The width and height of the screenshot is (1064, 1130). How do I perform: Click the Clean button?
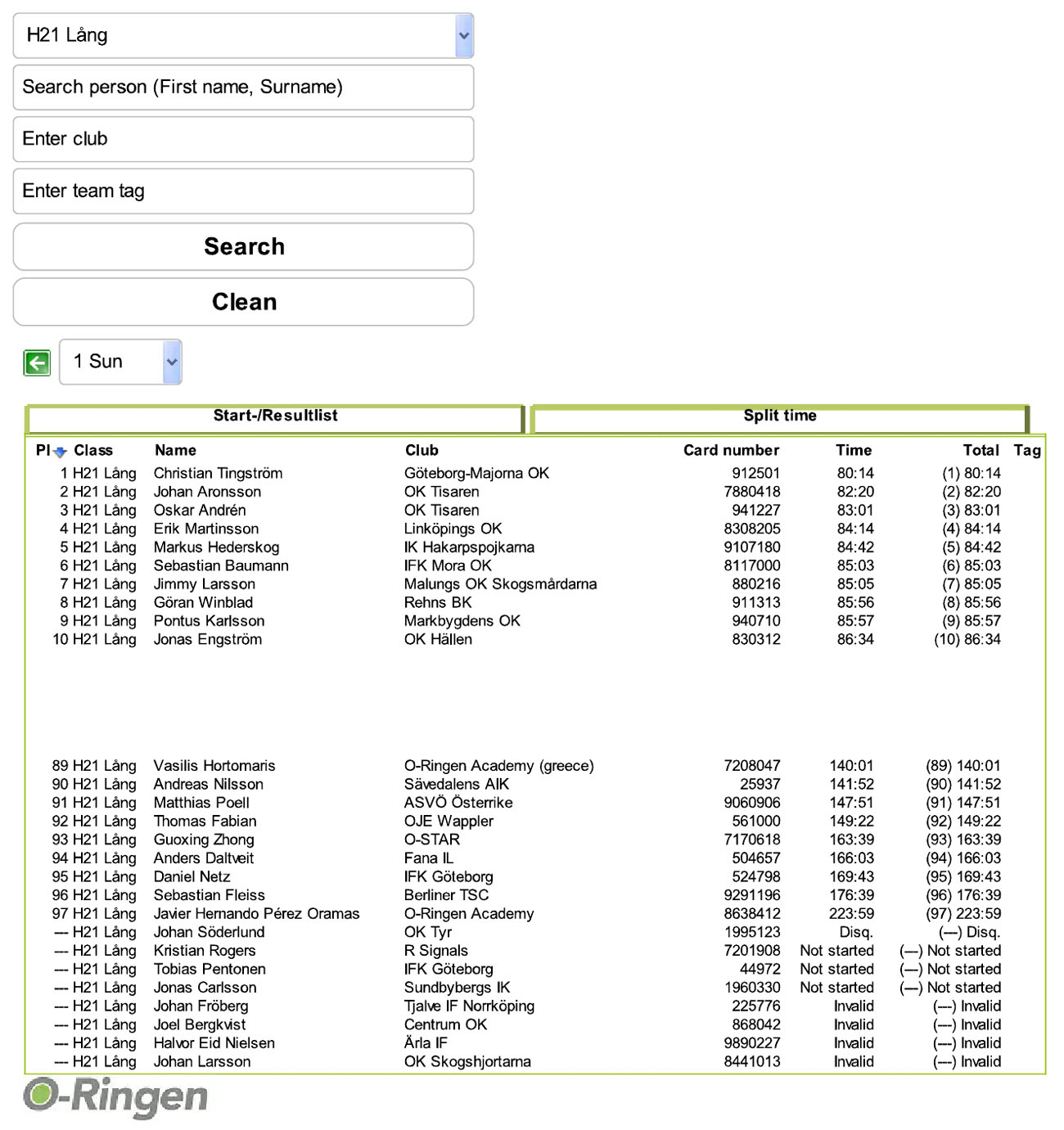point(243,302)
